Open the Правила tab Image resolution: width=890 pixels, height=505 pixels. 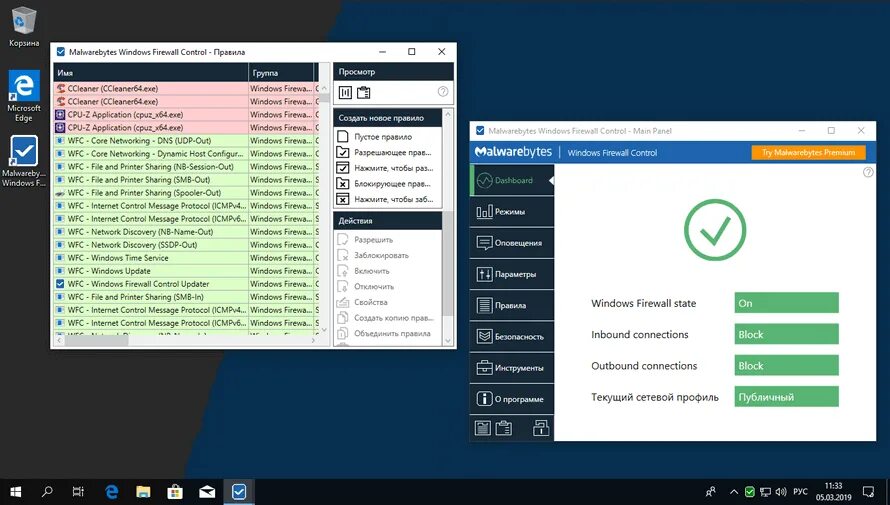[512, 305]
